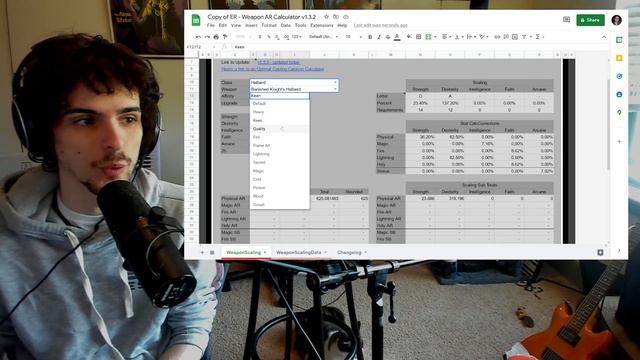The height and width of the screenshot is (360, 640).
Task: Collapse the toolbar with the up chevron
Action: [604, 37]
